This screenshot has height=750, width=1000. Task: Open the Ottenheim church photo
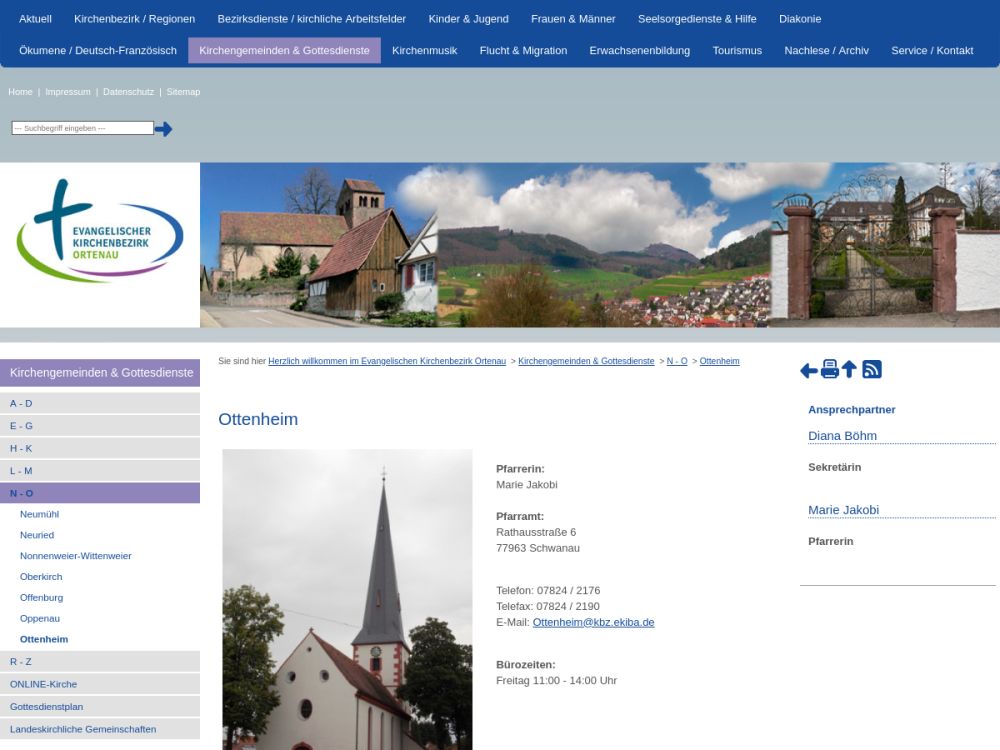(x=347, y=598)
